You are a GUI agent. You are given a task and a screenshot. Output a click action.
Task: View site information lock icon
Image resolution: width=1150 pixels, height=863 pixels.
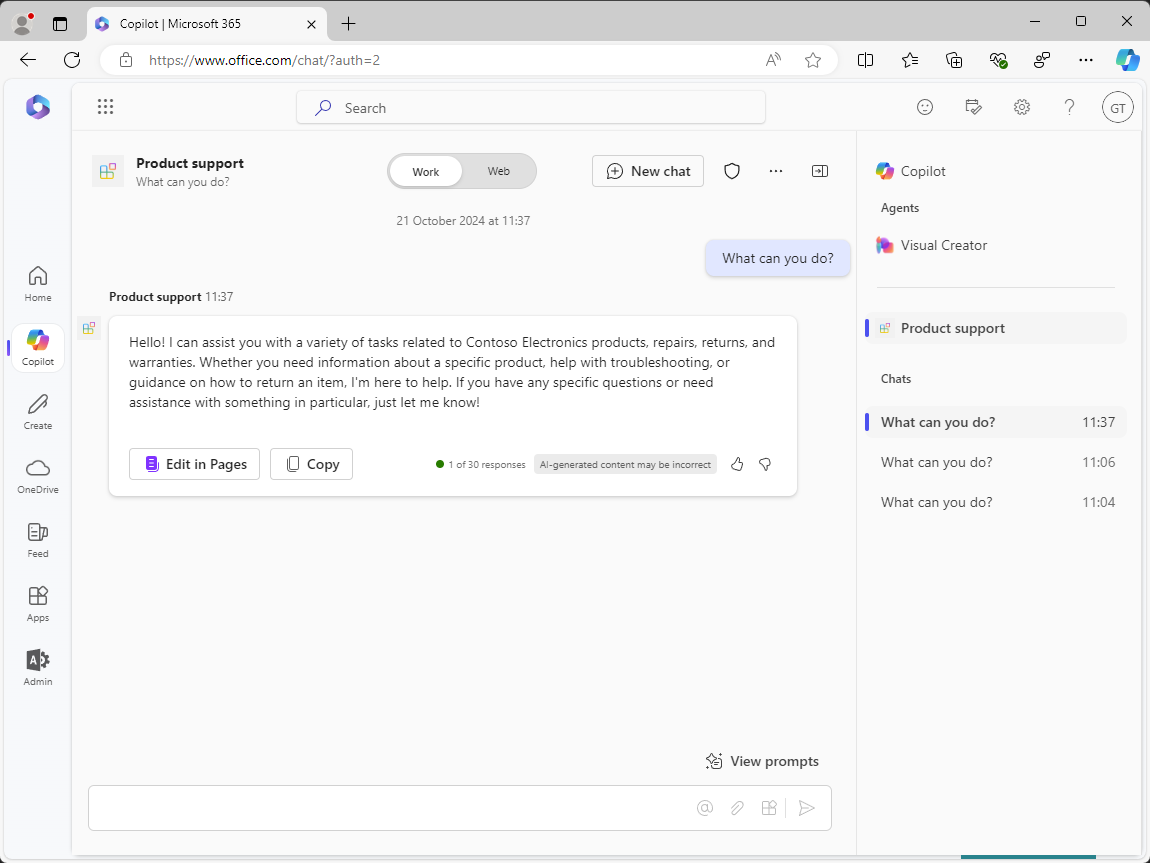(x=126, y=60)
